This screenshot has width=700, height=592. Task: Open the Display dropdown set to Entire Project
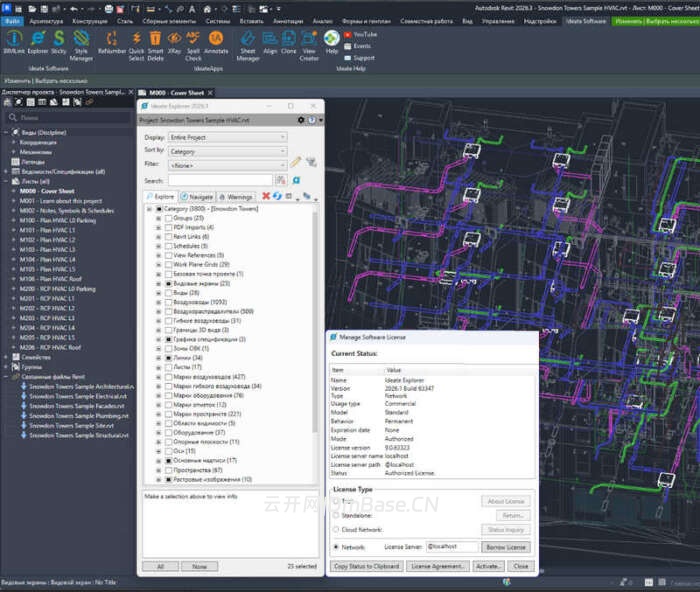pyautogui.click(x=228, y=138)
